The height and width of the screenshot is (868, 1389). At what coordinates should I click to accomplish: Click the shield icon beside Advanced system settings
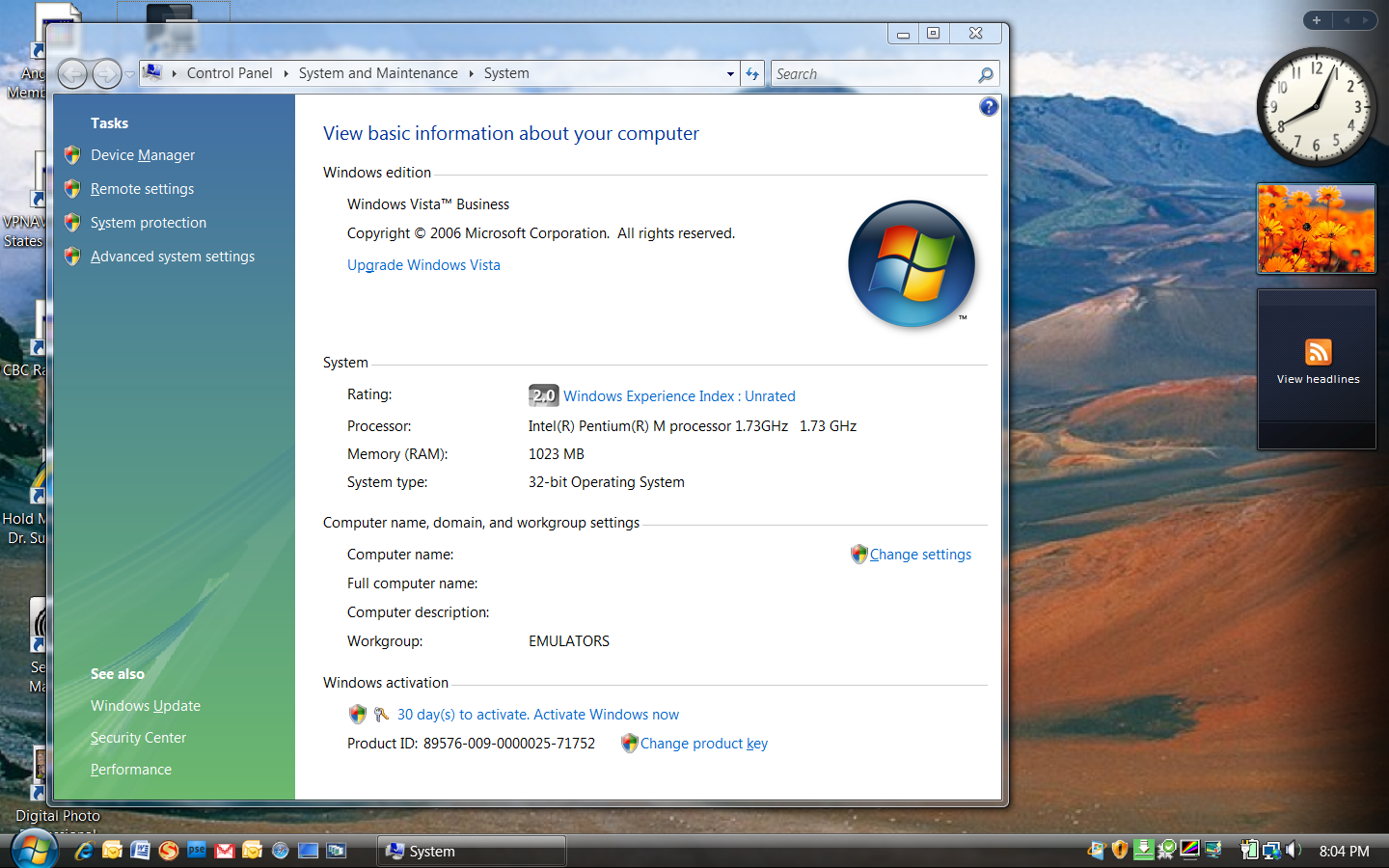(72, 257)
